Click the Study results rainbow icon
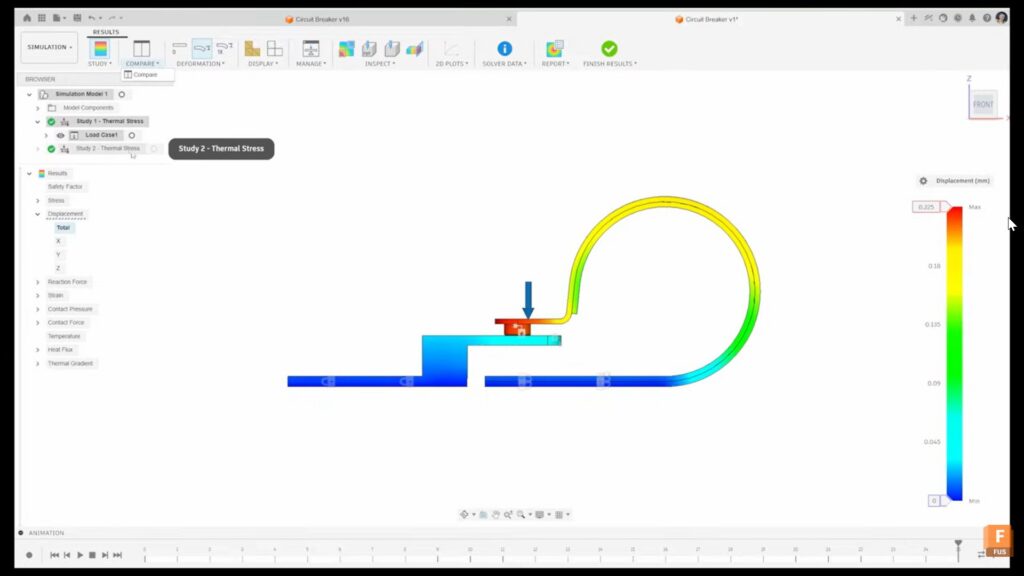The image size is (1024, 576). [100, 49]
